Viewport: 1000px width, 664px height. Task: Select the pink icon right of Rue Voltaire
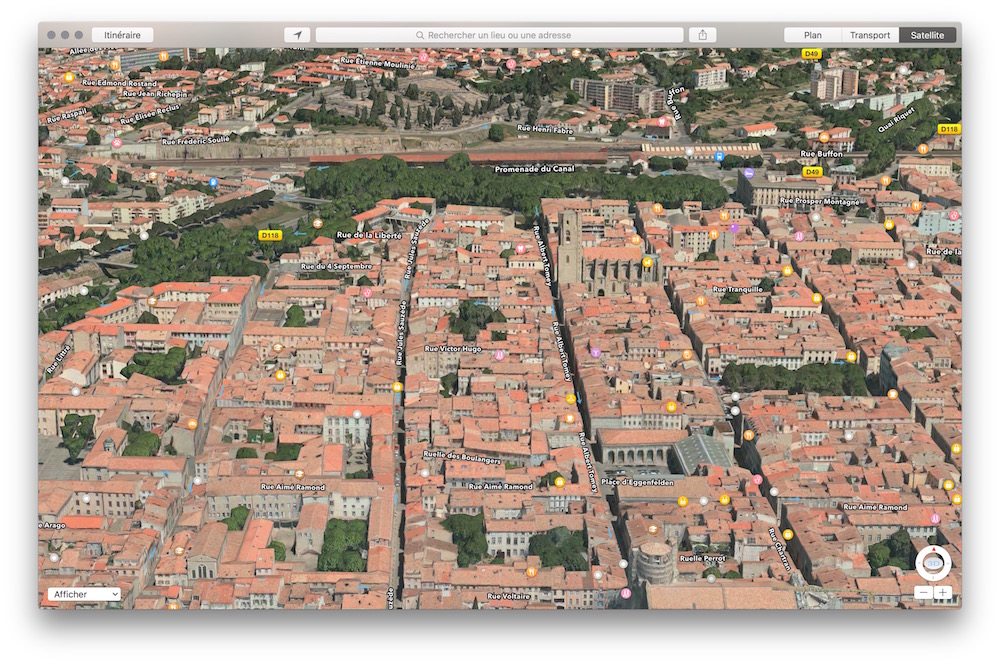[626, 593]
